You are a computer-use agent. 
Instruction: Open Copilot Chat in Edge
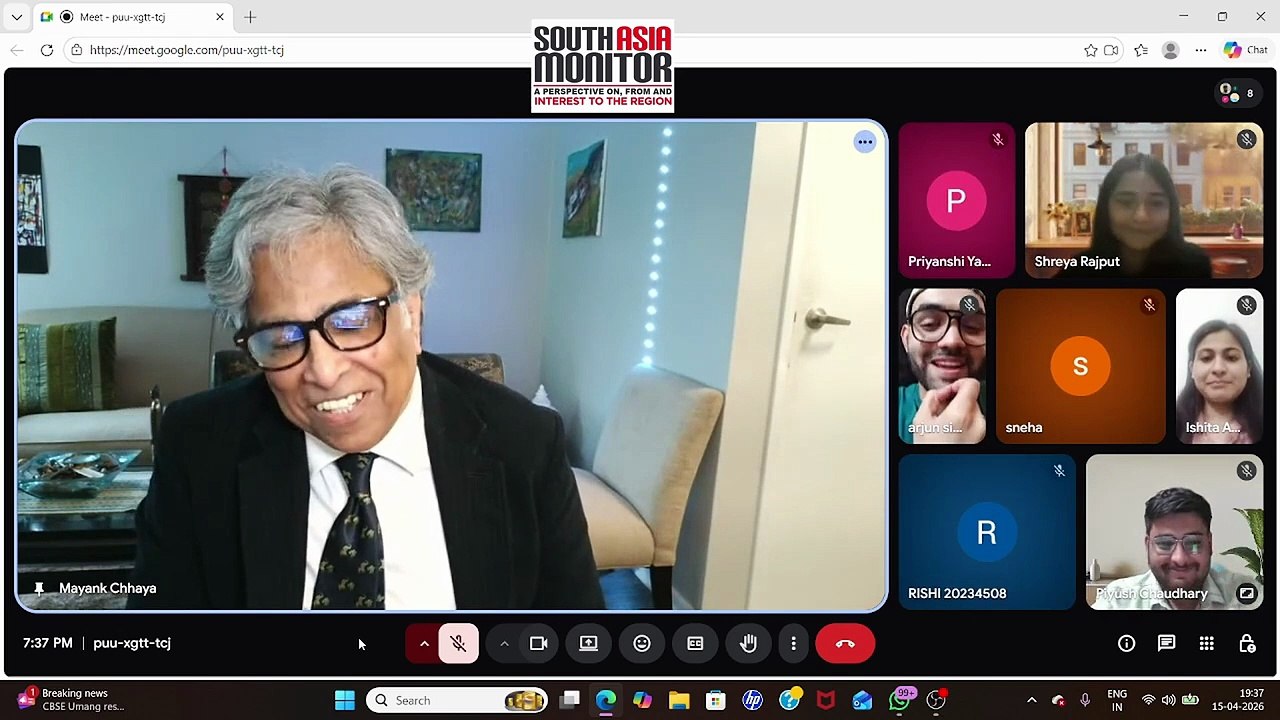(x=1246, y=50)
